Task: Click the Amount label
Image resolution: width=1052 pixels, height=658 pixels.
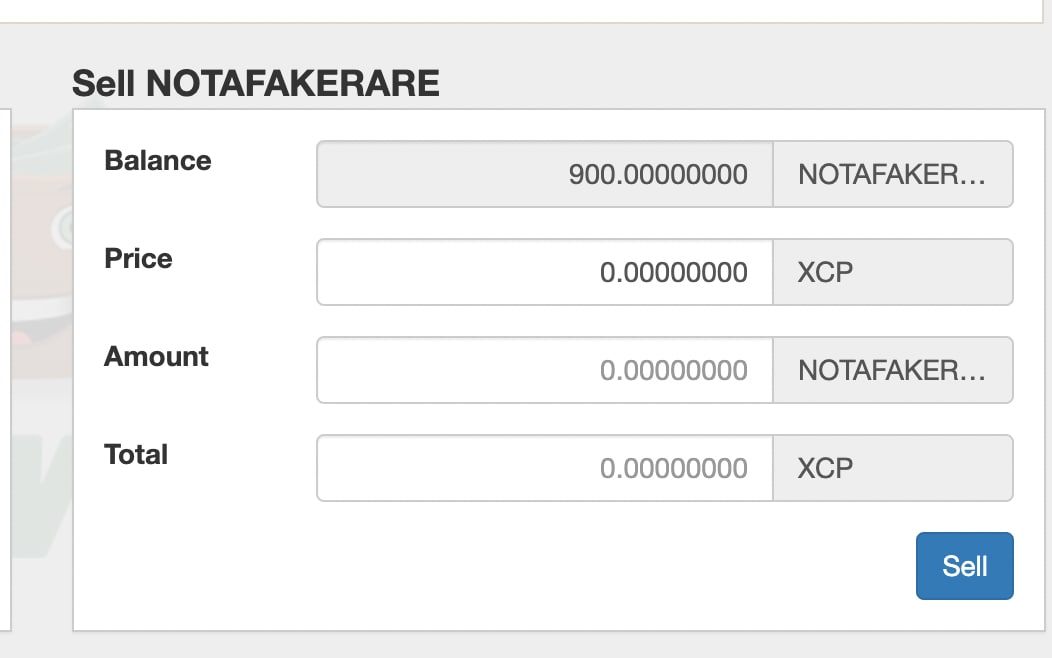Action: tap(156, 357)
